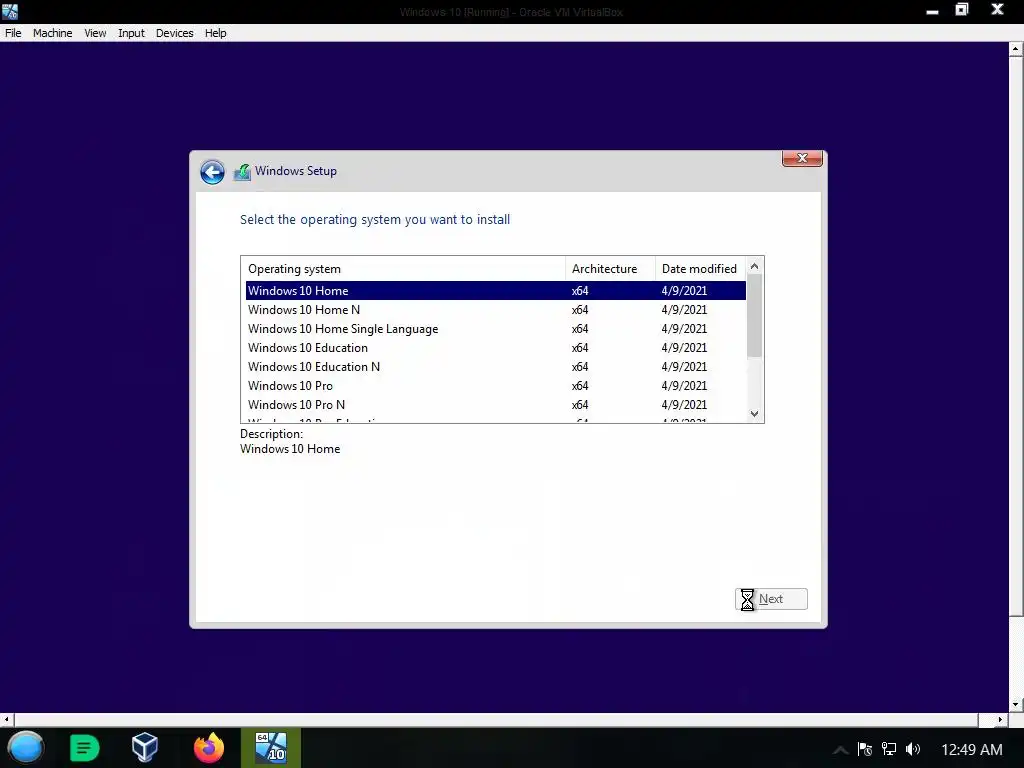Image resolution: width=1024 pixels, height=768 pixels.
Task: Select Windows 10 Home Single Language
Action: point(496,328)
